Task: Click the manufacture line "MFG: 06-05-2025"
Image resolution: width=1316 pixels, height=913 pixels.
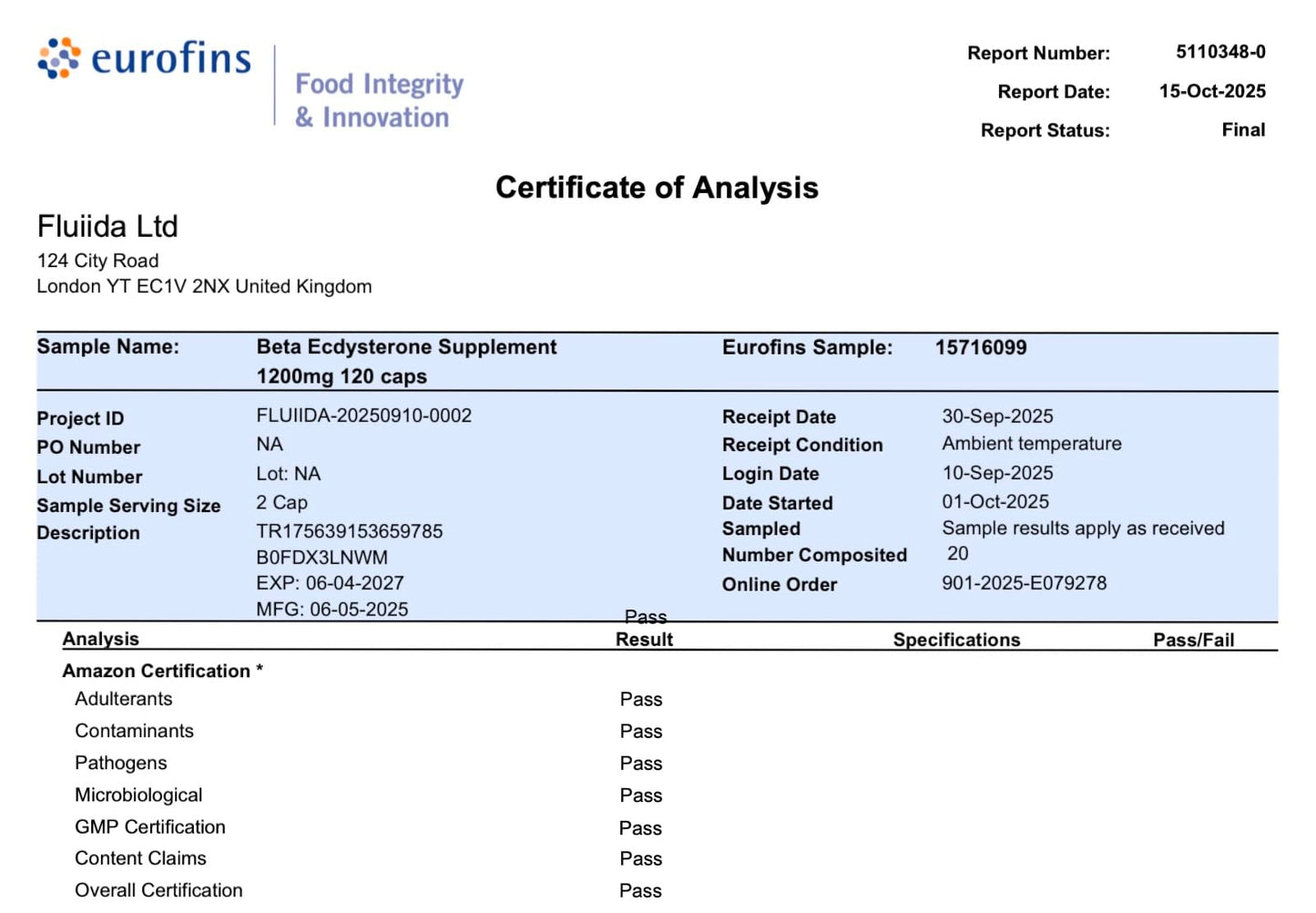Action: tap(332, 610)
